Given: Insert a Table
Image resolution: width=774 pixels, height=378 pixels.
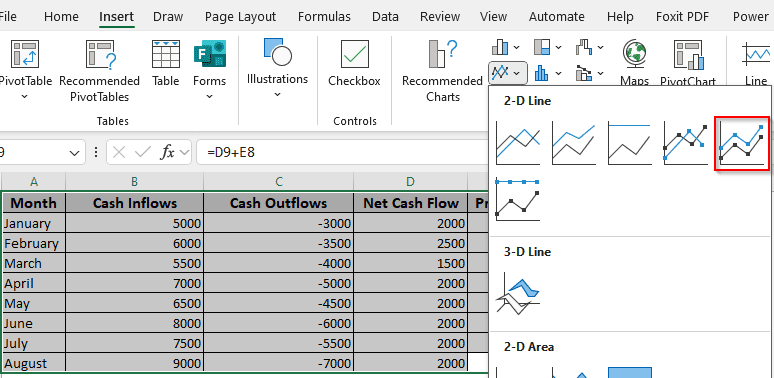Looking at the screenshot, I should click(166, 63).
